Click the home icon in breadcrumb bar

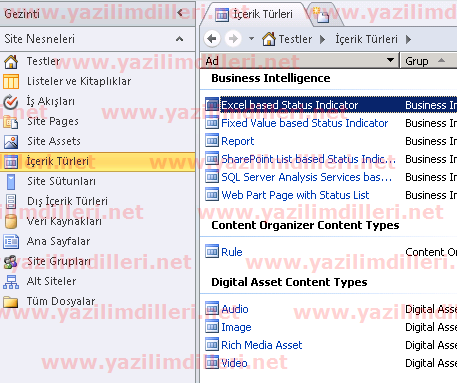coord(269,39)
